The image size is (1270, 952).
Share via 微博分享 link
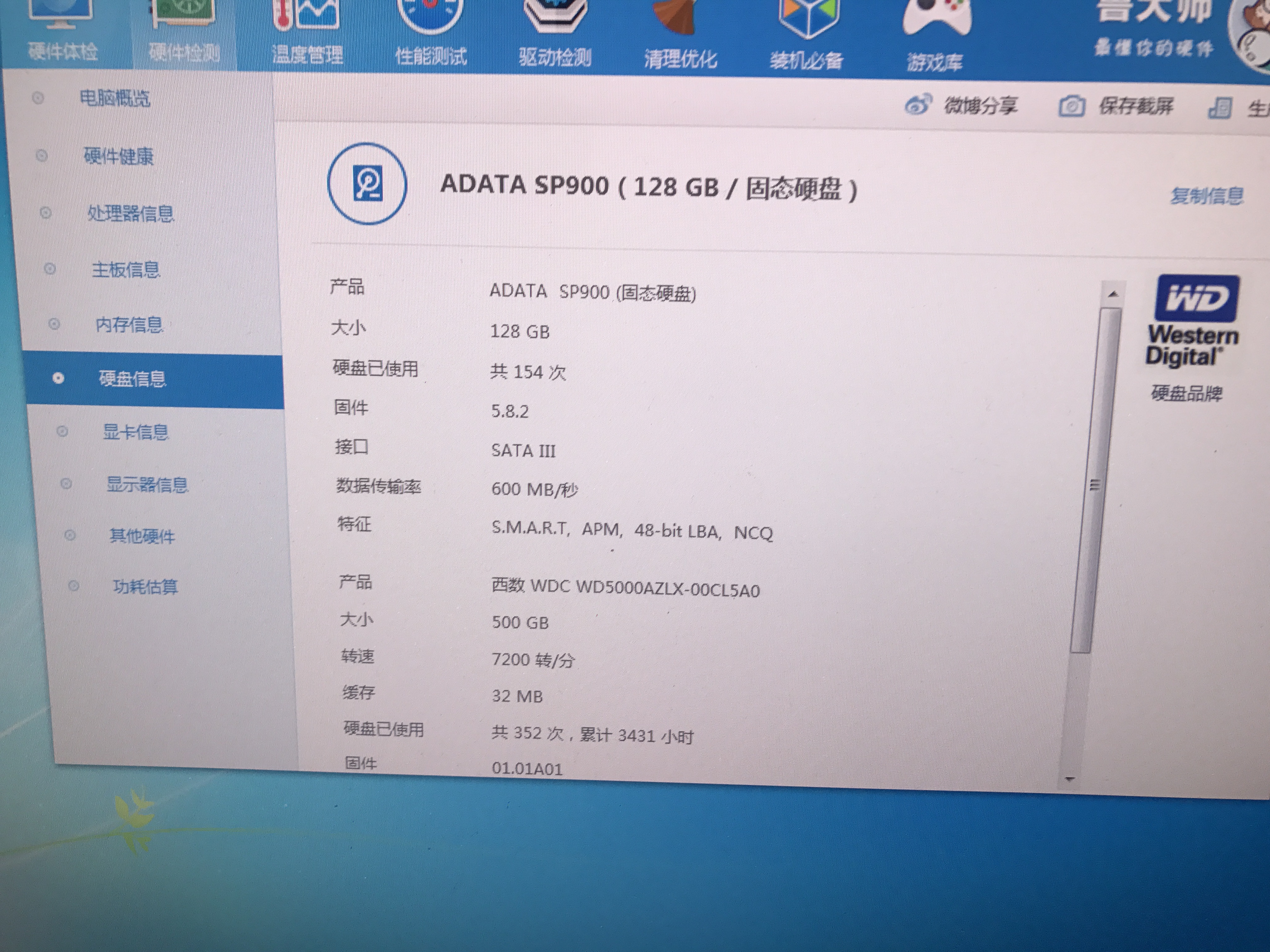(x=981, y=105)
